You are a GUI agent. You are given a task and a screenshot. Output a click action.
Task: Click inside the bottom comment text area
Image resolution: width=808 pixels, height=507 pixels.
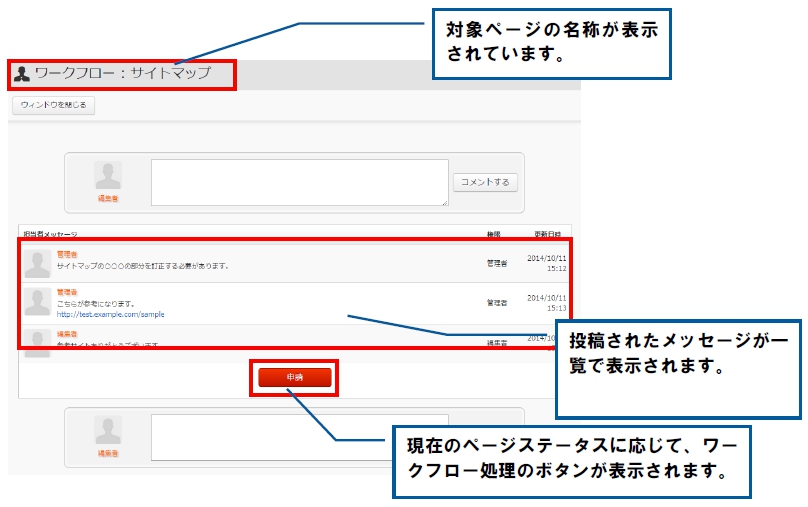click(299, 437)
